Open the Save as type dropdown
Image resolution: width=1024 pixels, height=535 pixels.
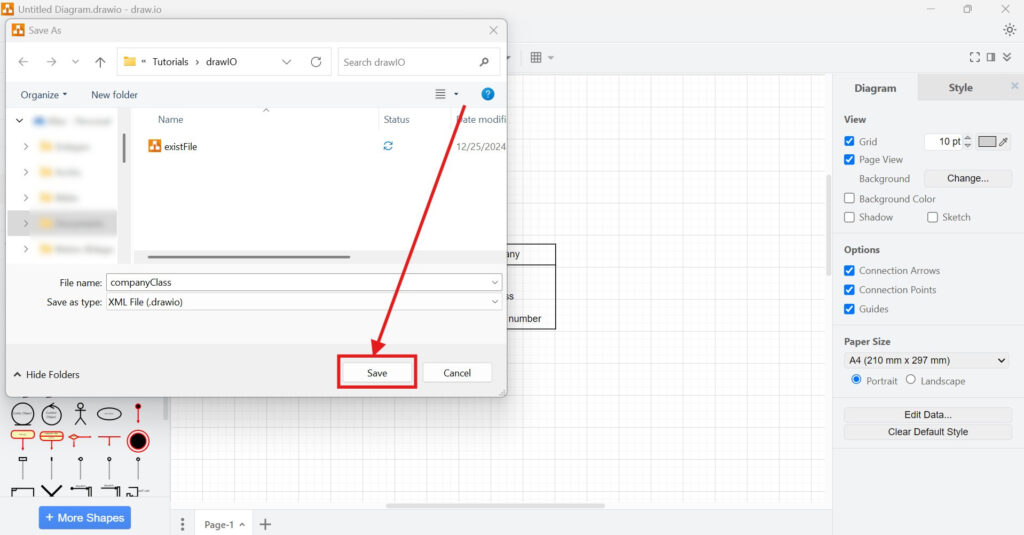(304, 301)
